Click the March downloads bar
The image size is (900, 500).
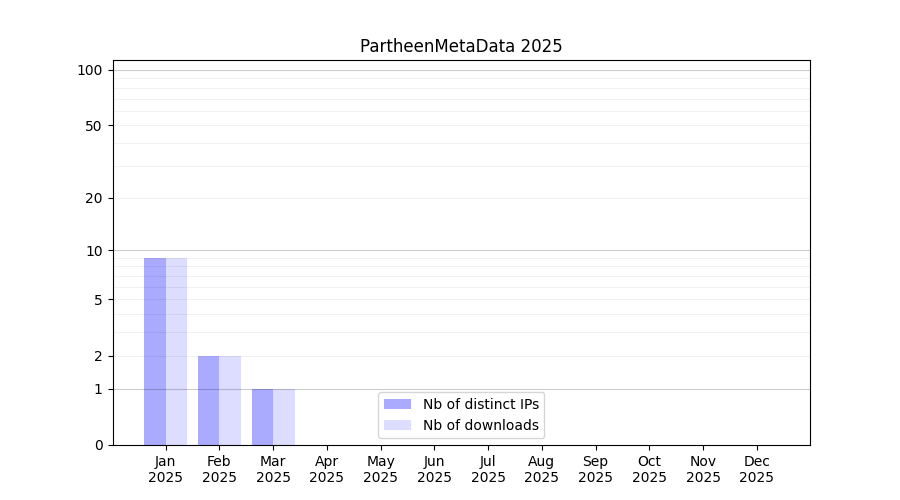point(284,417)
